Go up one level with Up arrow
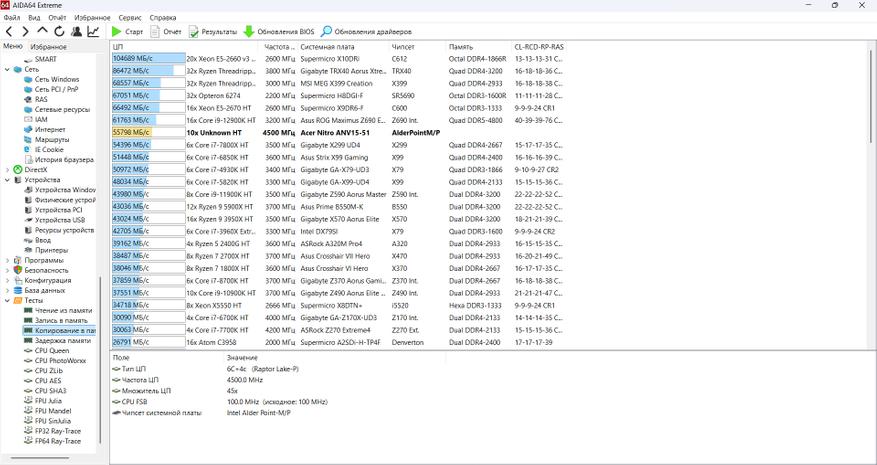Image resolution: width=877 pixels, height=465 pixels. (42, 31)
